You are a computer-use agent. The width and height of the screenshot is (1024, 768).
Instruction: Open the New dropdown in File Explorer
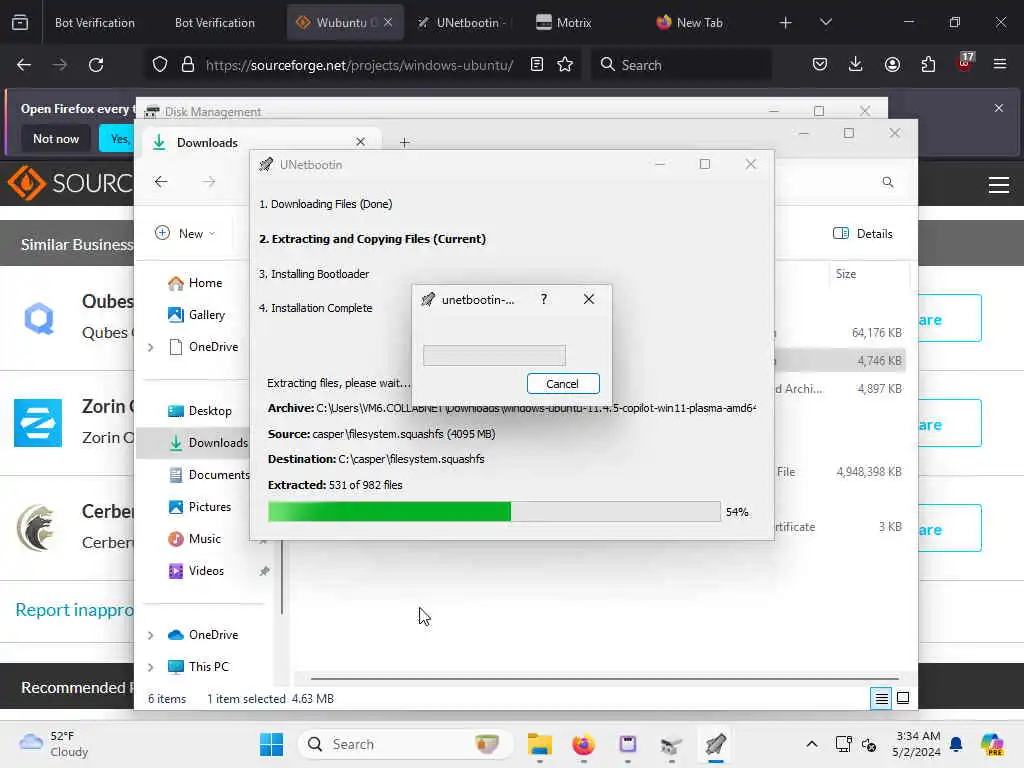(185, 234)
